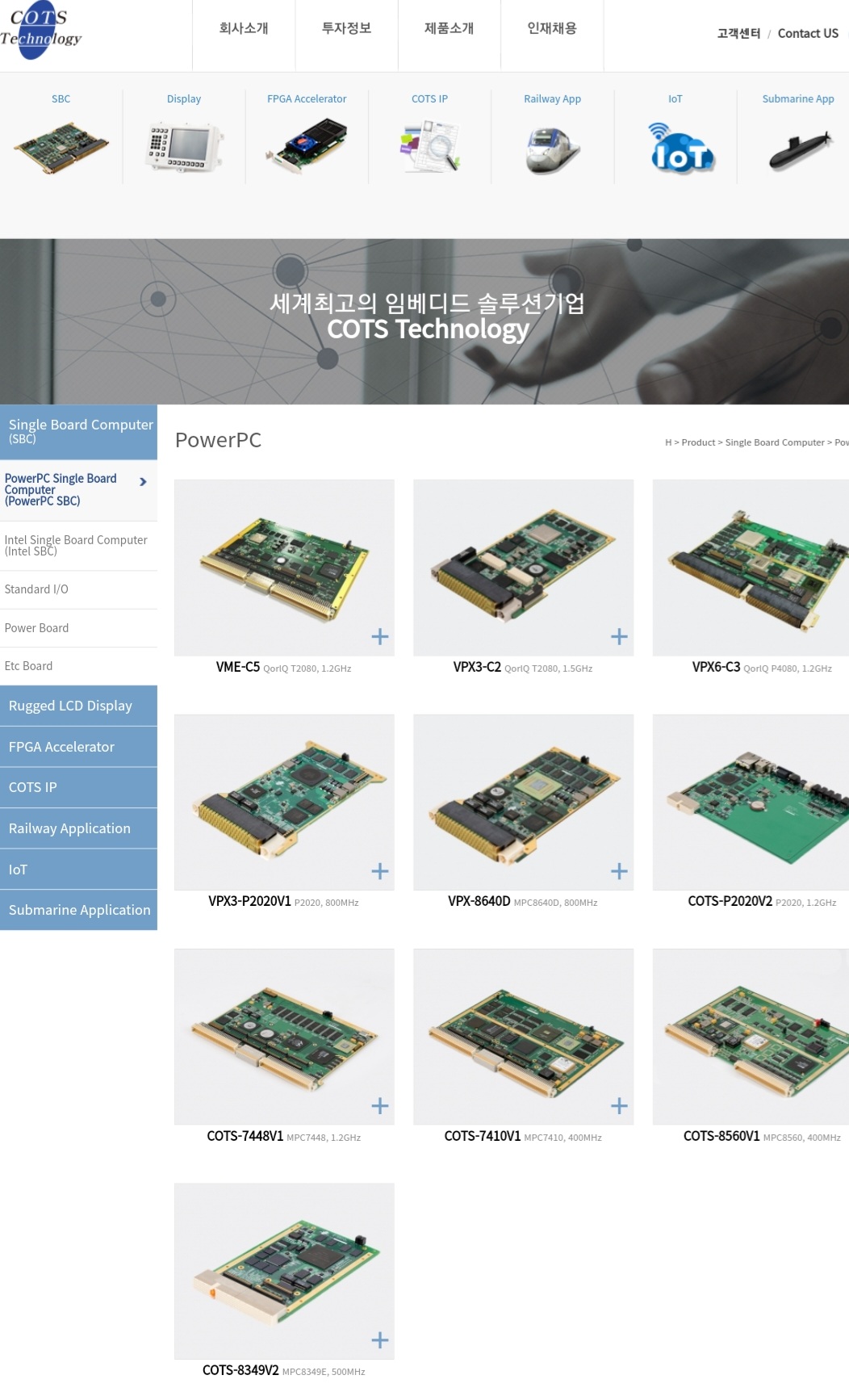Select Railway Application sidebar section

pyautogui.click(x=78, y=828)
